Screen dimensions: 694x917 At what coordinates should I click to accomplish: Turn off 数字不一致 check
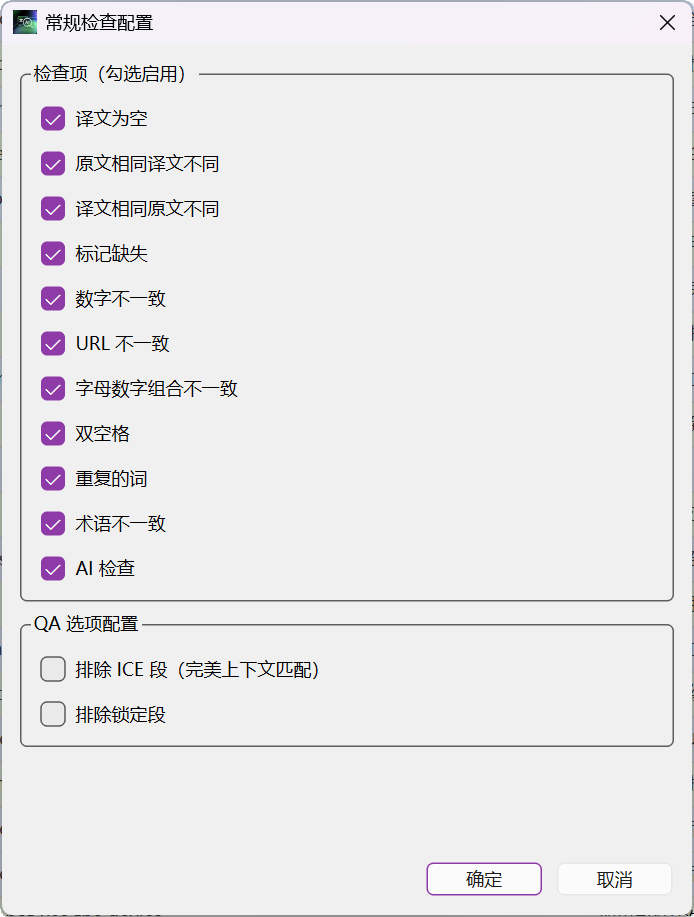53,299
